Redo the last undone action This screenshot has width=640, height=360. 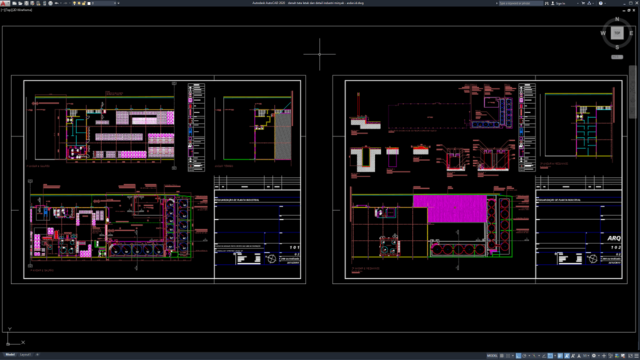click(x=66, y=3)
